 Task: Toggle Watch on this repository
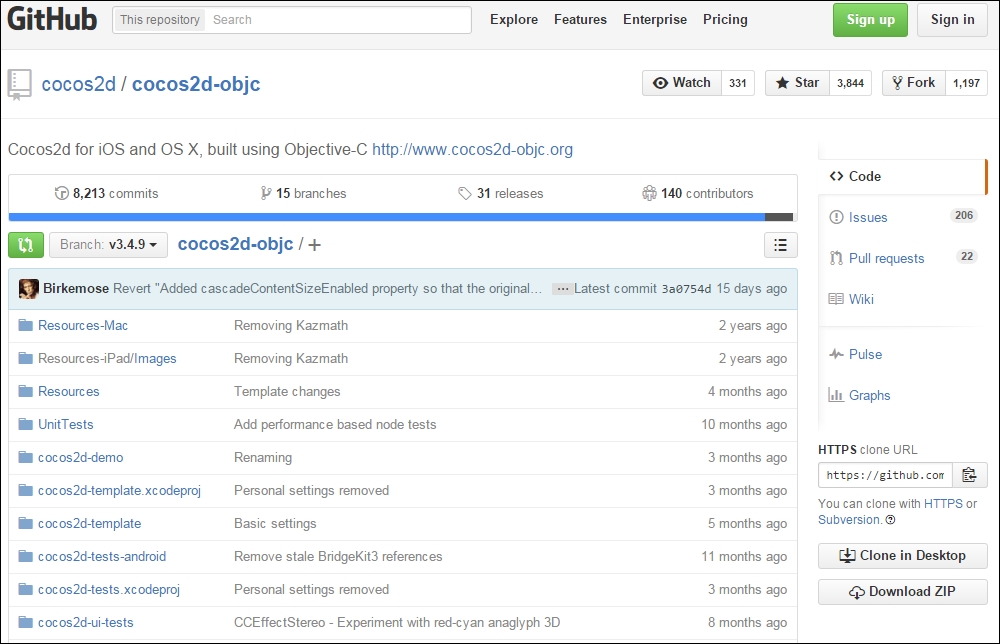[681, 83]
